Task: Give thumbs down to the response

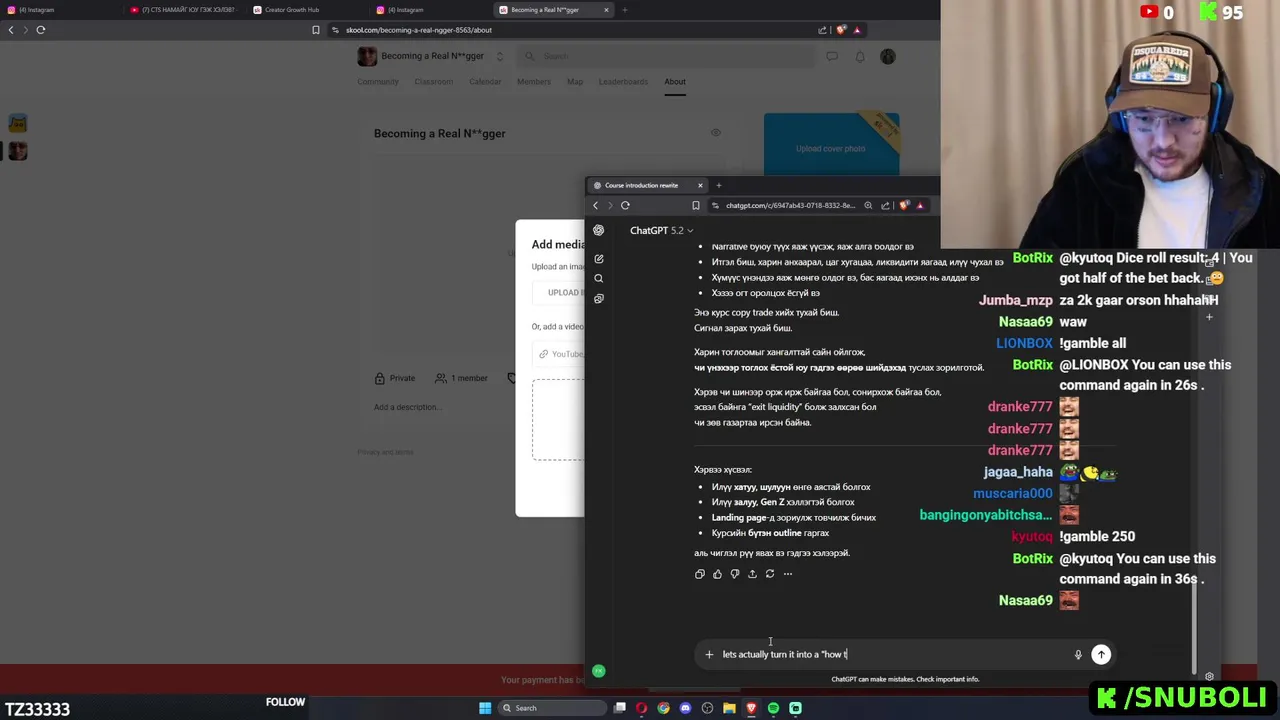Action: pyautogui.click(x=735, y=574)
